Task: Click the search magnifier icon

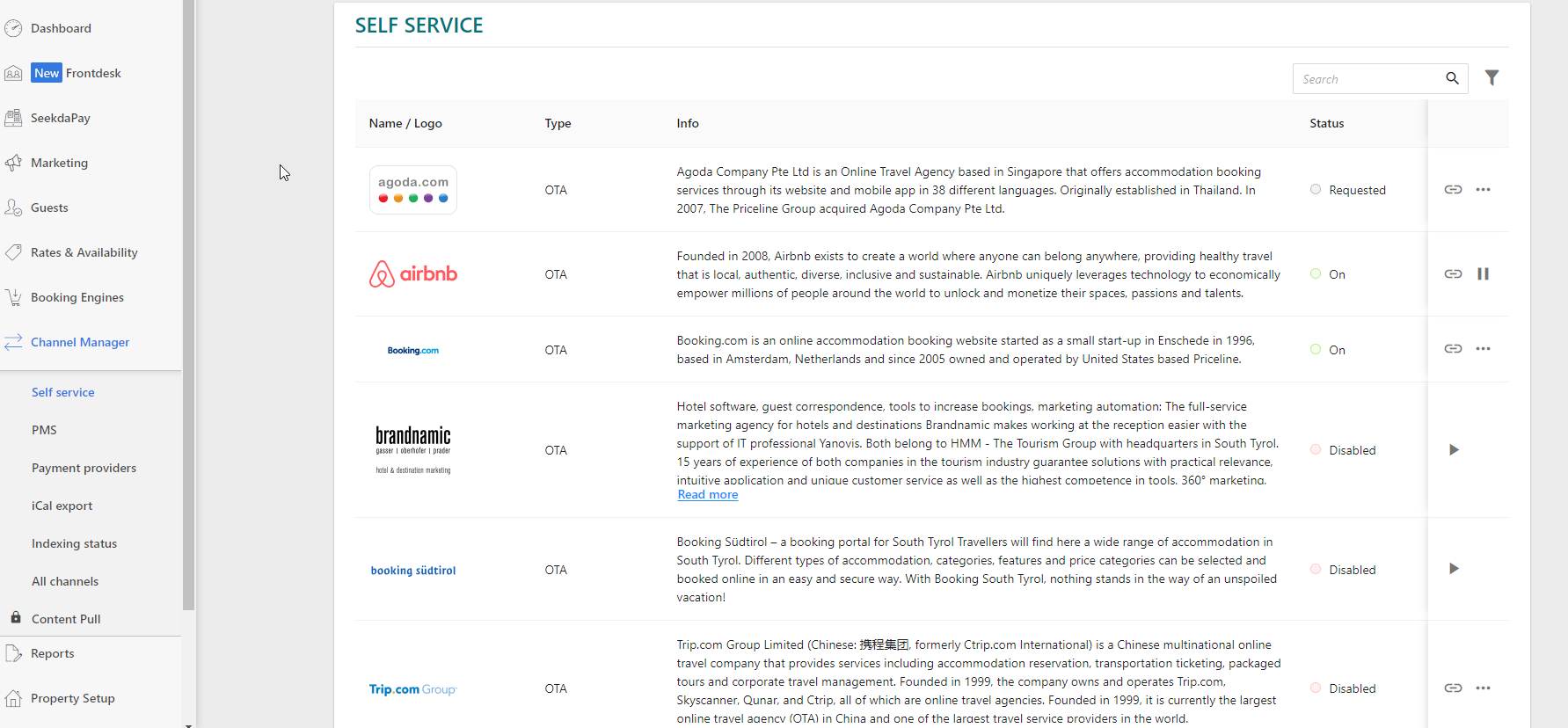Action: [x=1452, y=78]
